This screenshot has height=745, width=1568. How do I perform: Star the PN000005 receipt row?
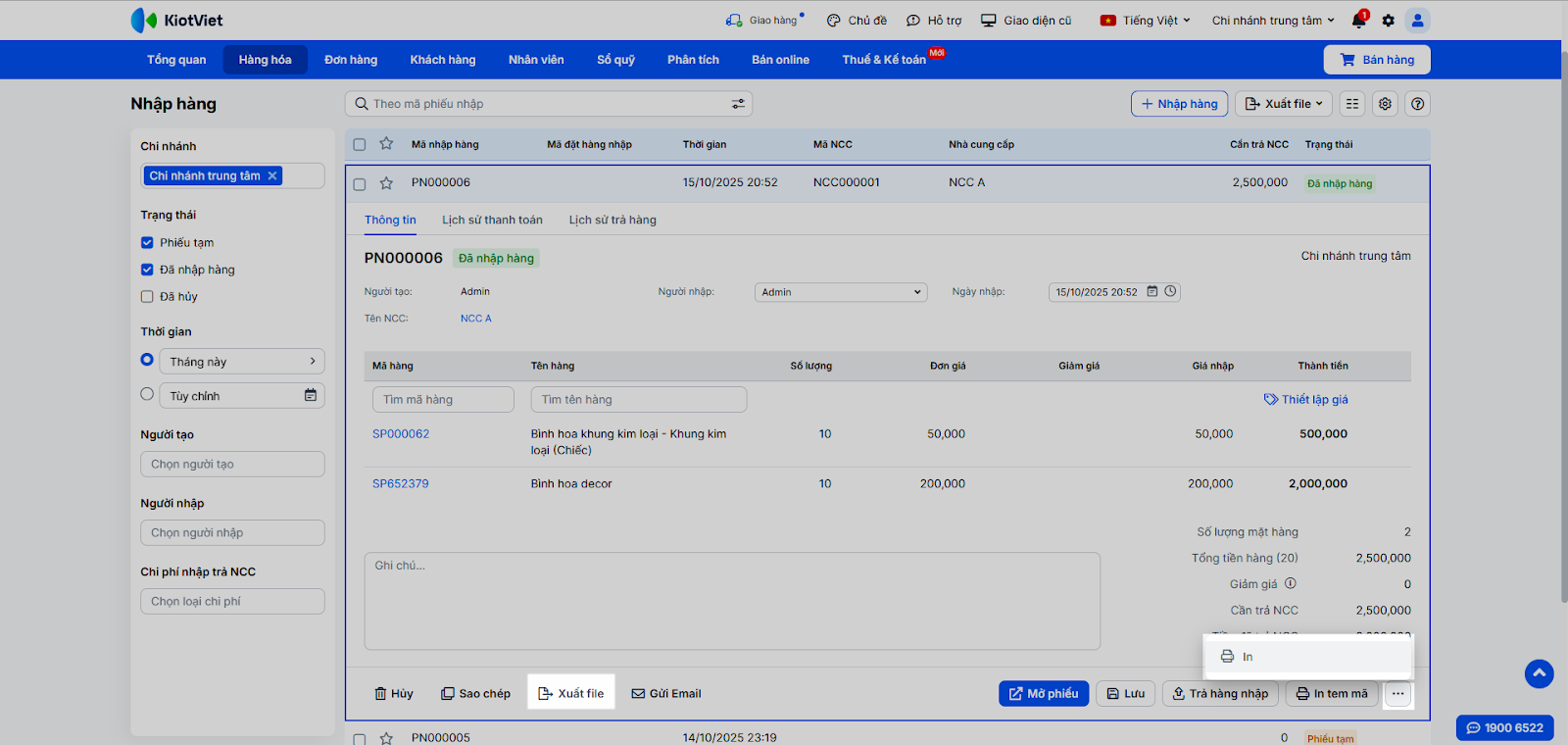pos(386,738)
